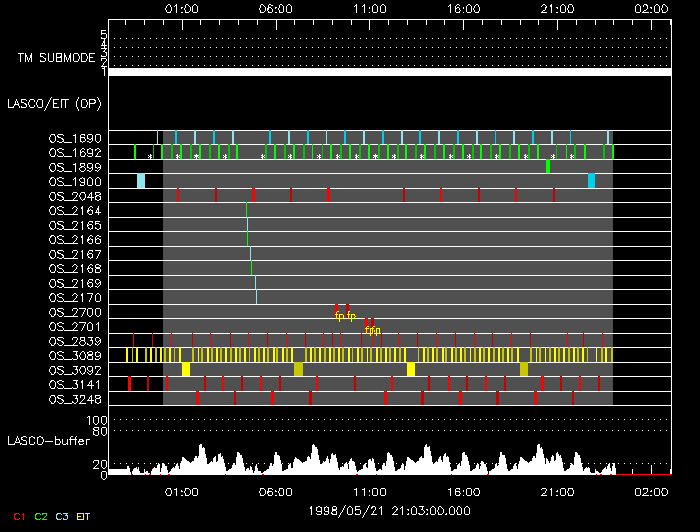This screenshot has width=700, height=532.
Task: Select the green marker in the OS_2164 row
Action: [x=246, y=210]
